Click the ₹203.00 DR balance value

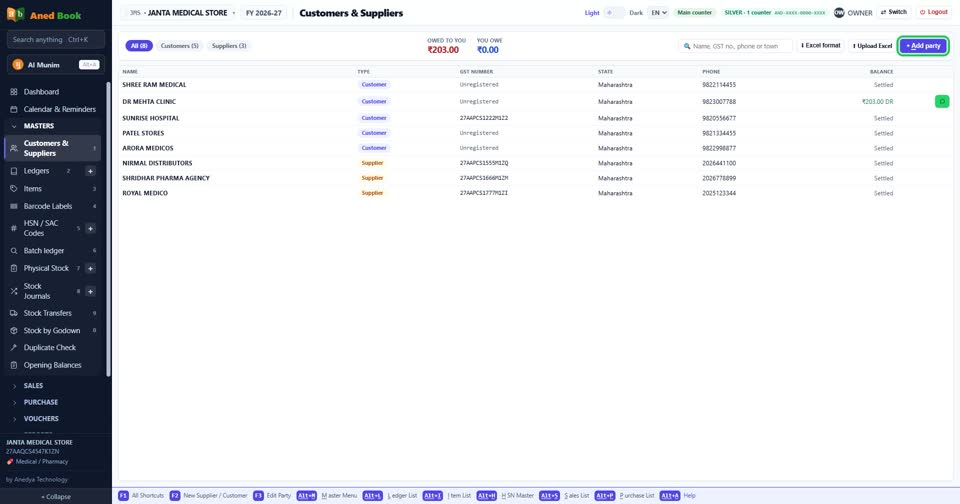[877, 102]
